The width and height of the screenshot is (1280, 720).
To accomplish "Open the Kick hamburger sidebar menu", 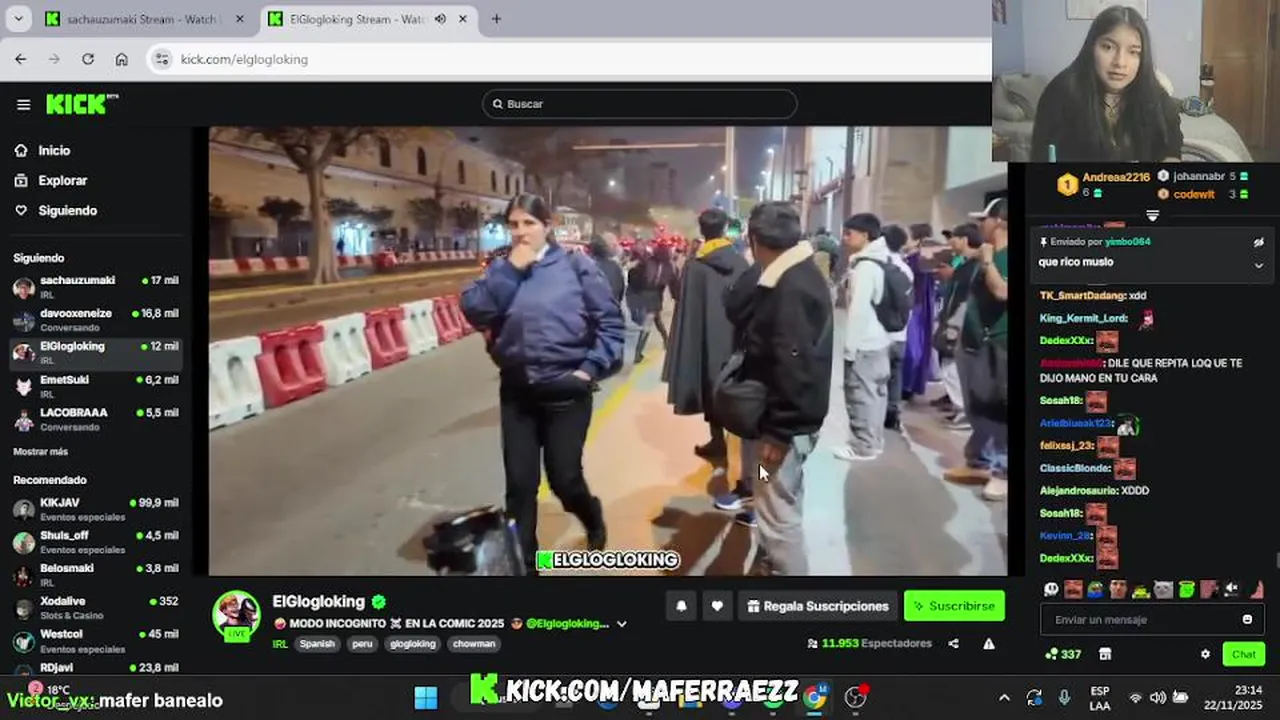I will point(23,104).
